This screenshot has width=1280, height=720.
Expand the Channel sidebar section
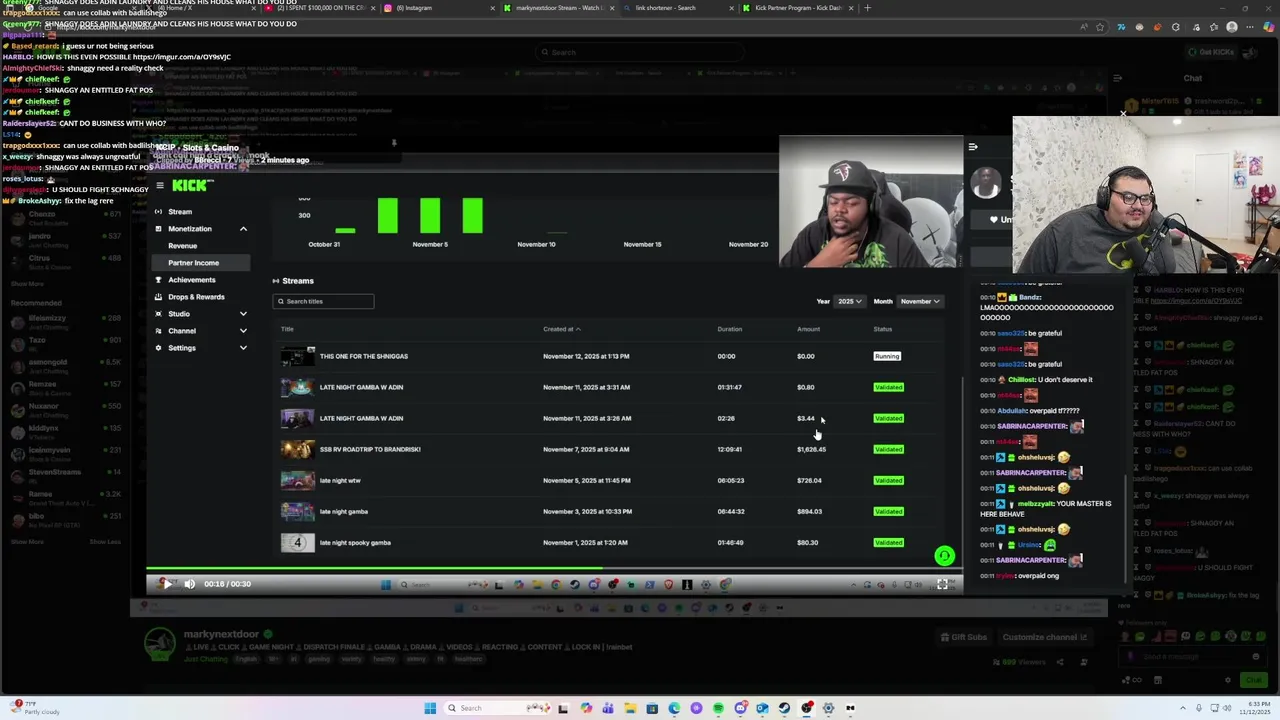(243, 331)
